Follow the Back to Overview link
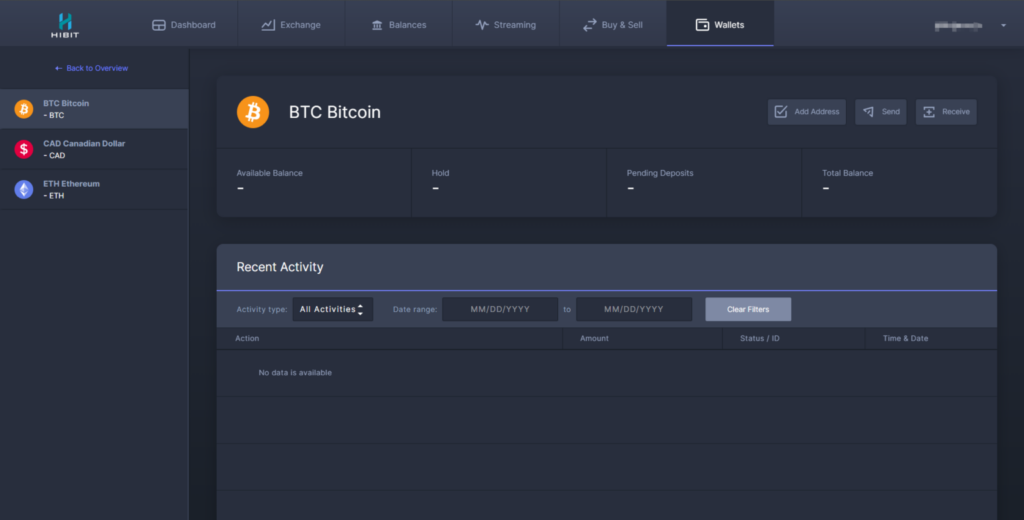This screenshot has height=520, width=1024. point(91,68)
